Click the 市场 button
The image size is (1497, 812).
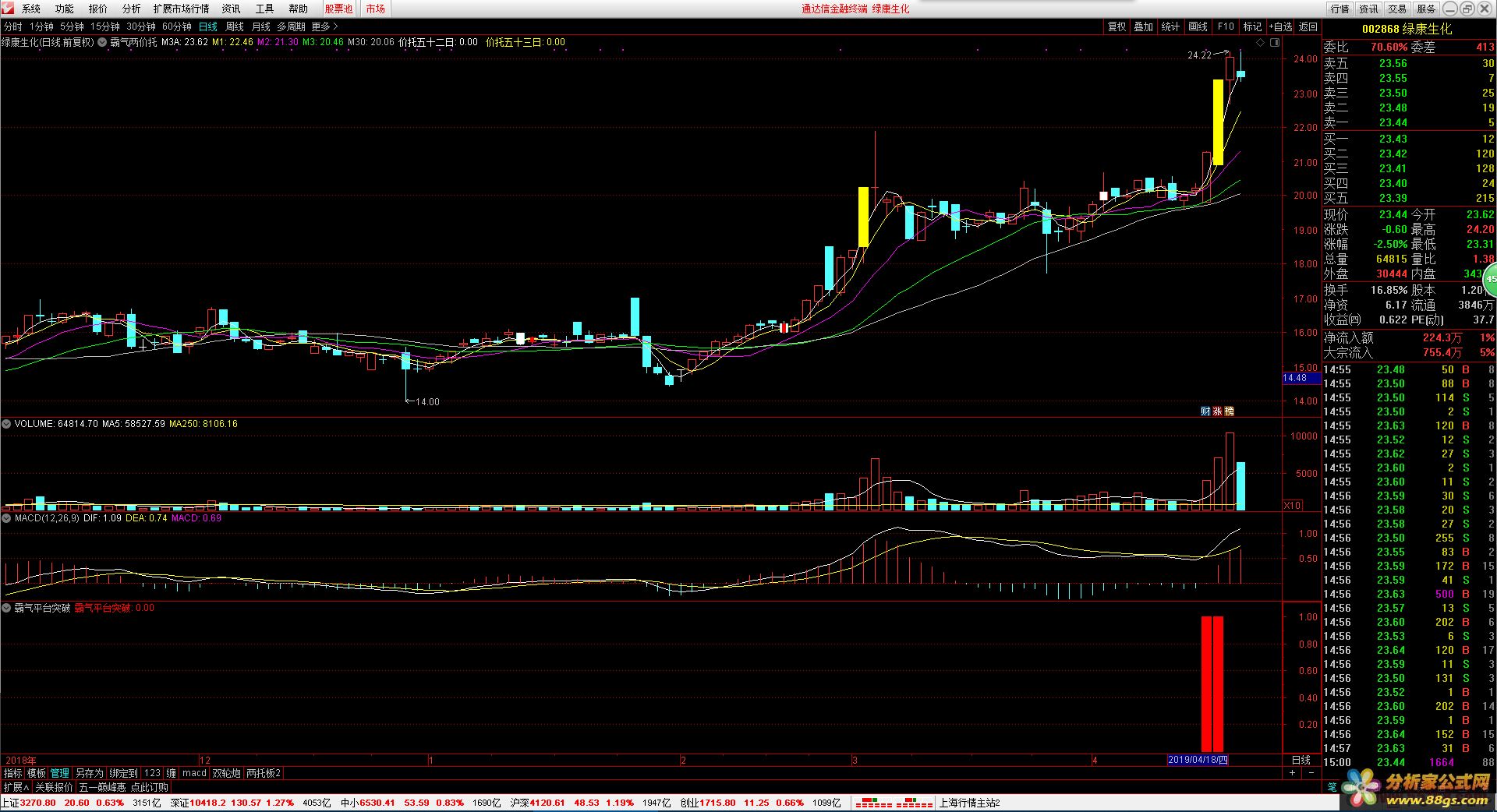376,9
